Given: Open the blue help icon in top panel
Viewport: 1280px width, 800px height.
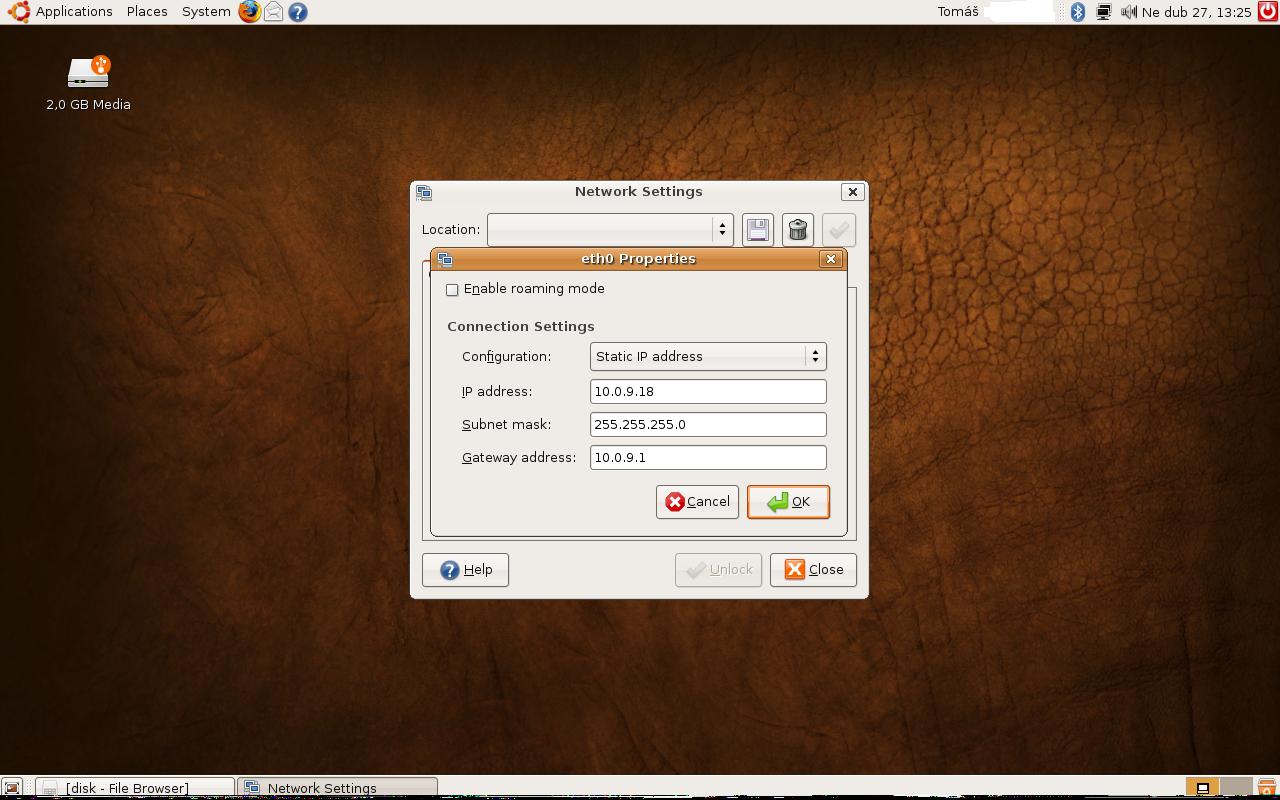Looking at the screenshot, I should pos(297,12).
